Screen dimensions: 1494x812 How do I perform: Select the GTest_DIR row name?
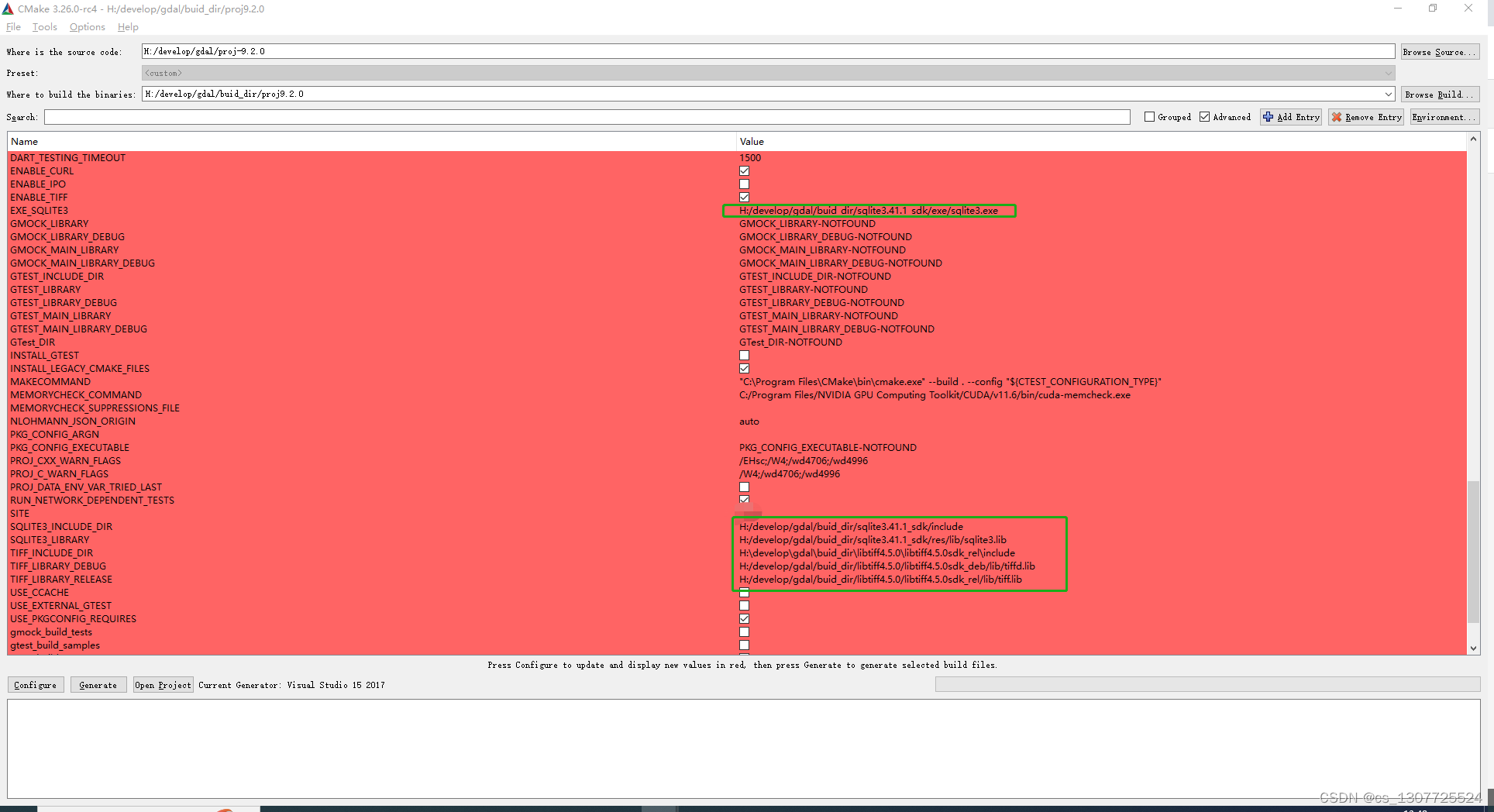pos(33,342)
